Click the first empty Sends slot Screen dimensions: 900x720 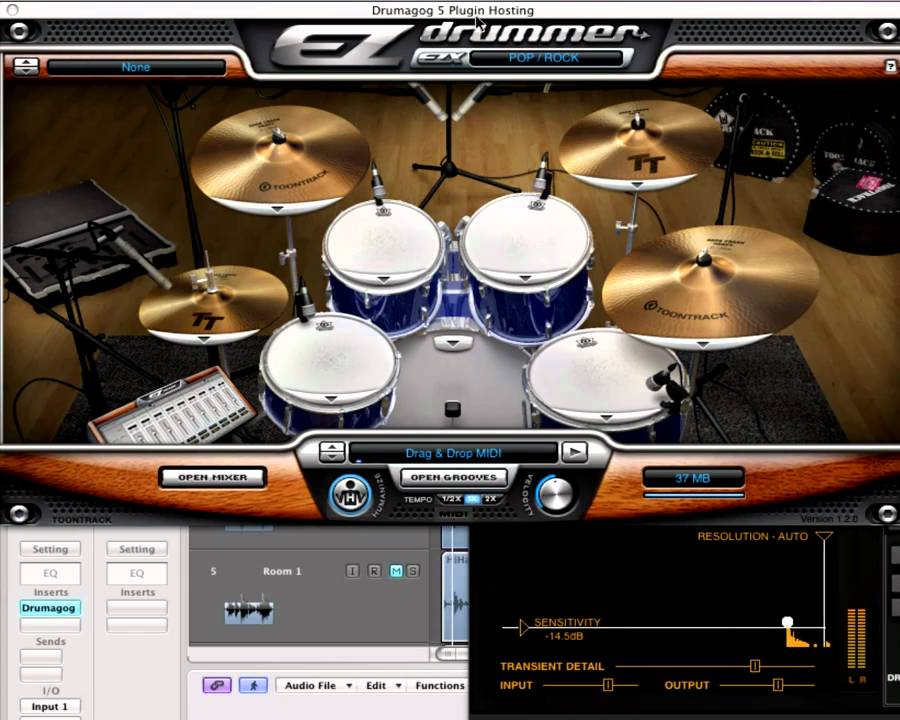41,656
